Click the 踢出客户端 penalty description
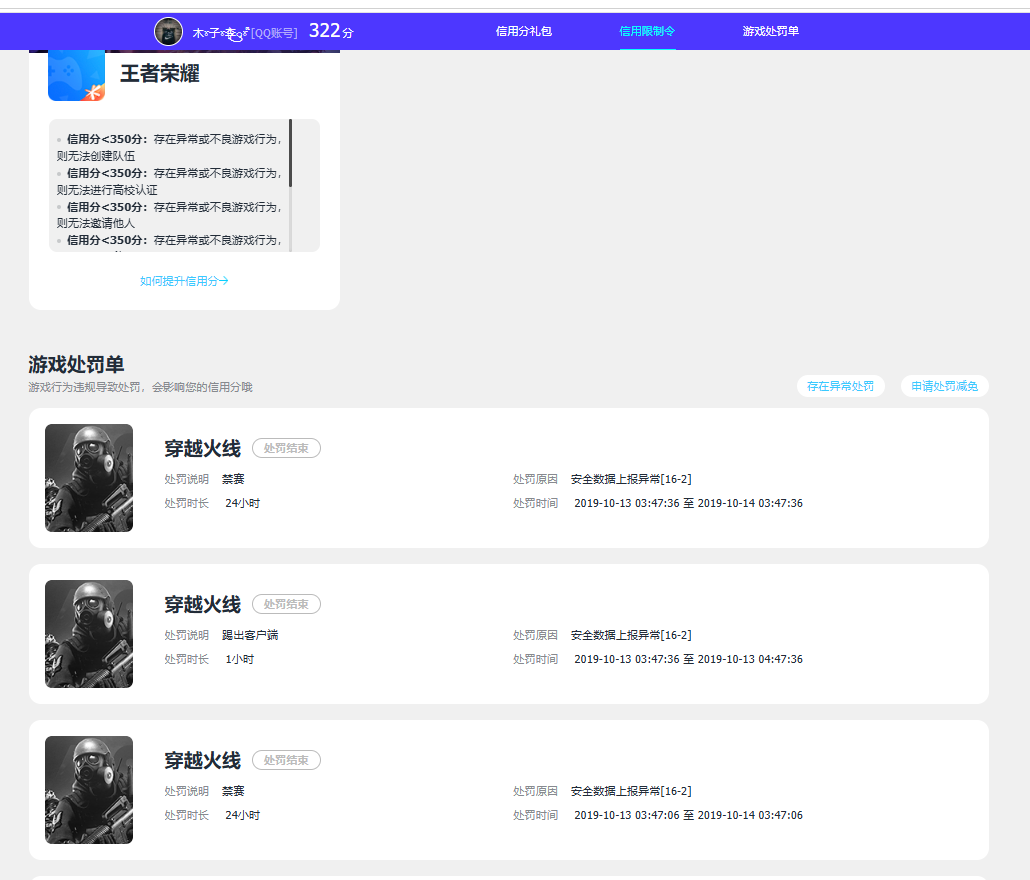Viewport: 1030px width, 880px height. click(250, 635)
